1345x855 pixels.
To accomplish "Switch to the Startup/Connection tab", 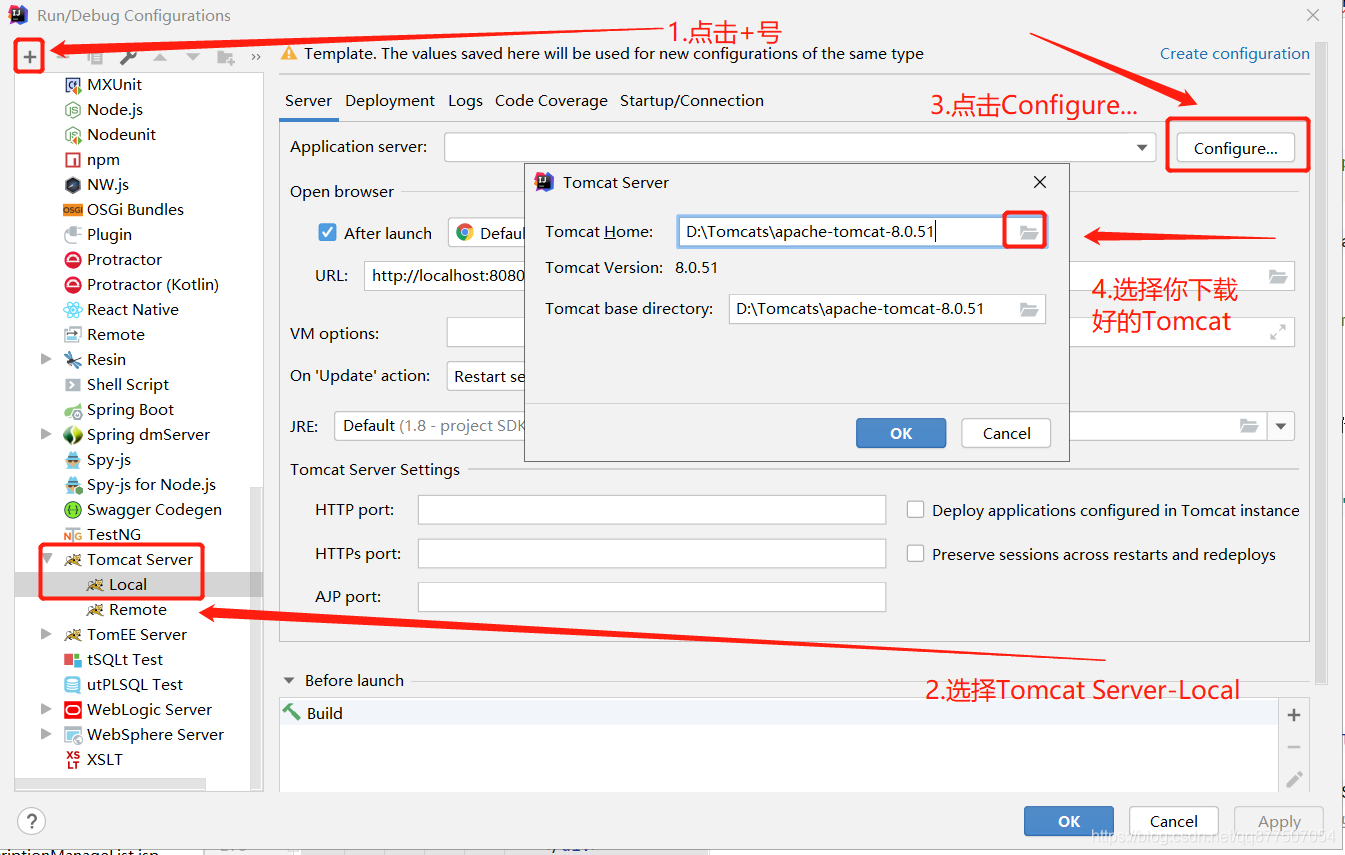I will pos(692,101).
